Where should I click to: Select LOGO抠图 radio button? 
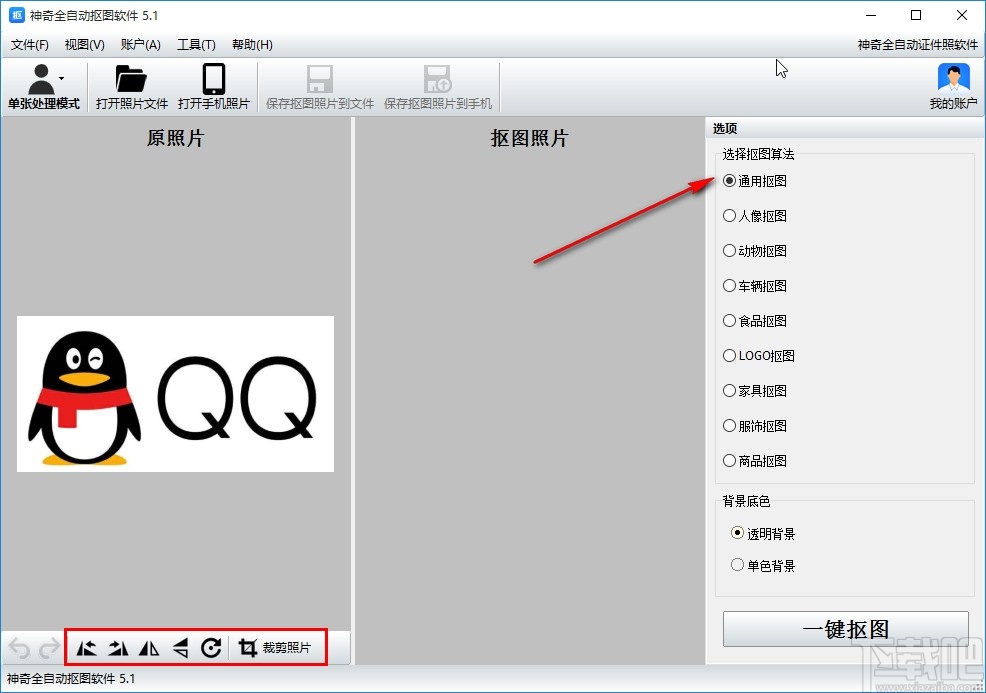click(x=729, y=356)
